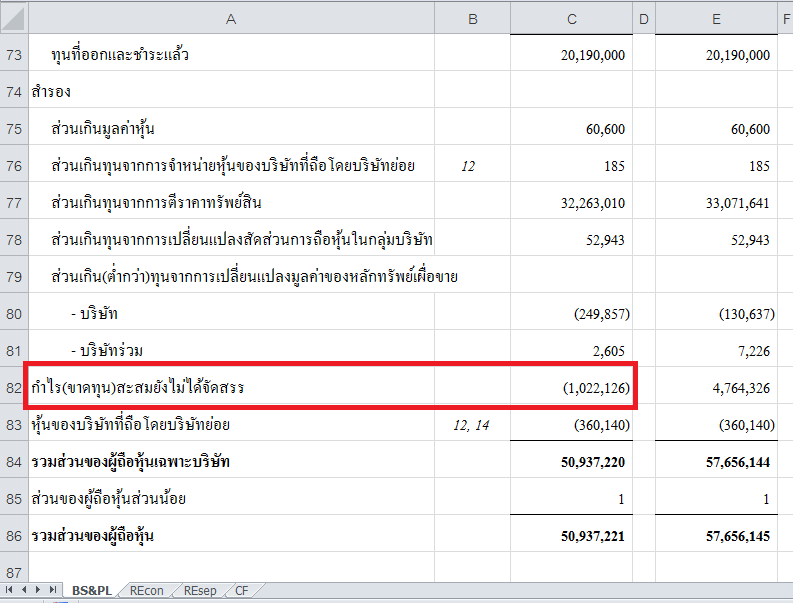Screen dimensions: 793x603
Task: Switch to the BS&PL sheet tab
Action: pyautogui.click(x=92, y=590)
